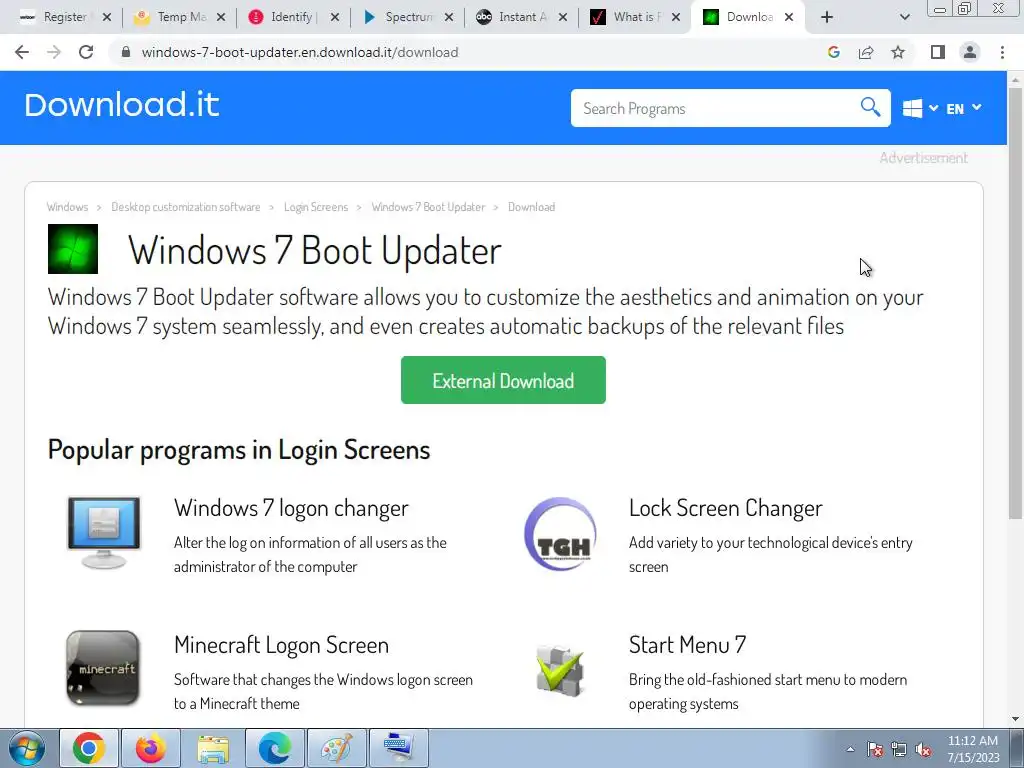Open the Lock Screen Changer title link
The height and width of the screenshot is (768, 1024).
coord(726,508)
